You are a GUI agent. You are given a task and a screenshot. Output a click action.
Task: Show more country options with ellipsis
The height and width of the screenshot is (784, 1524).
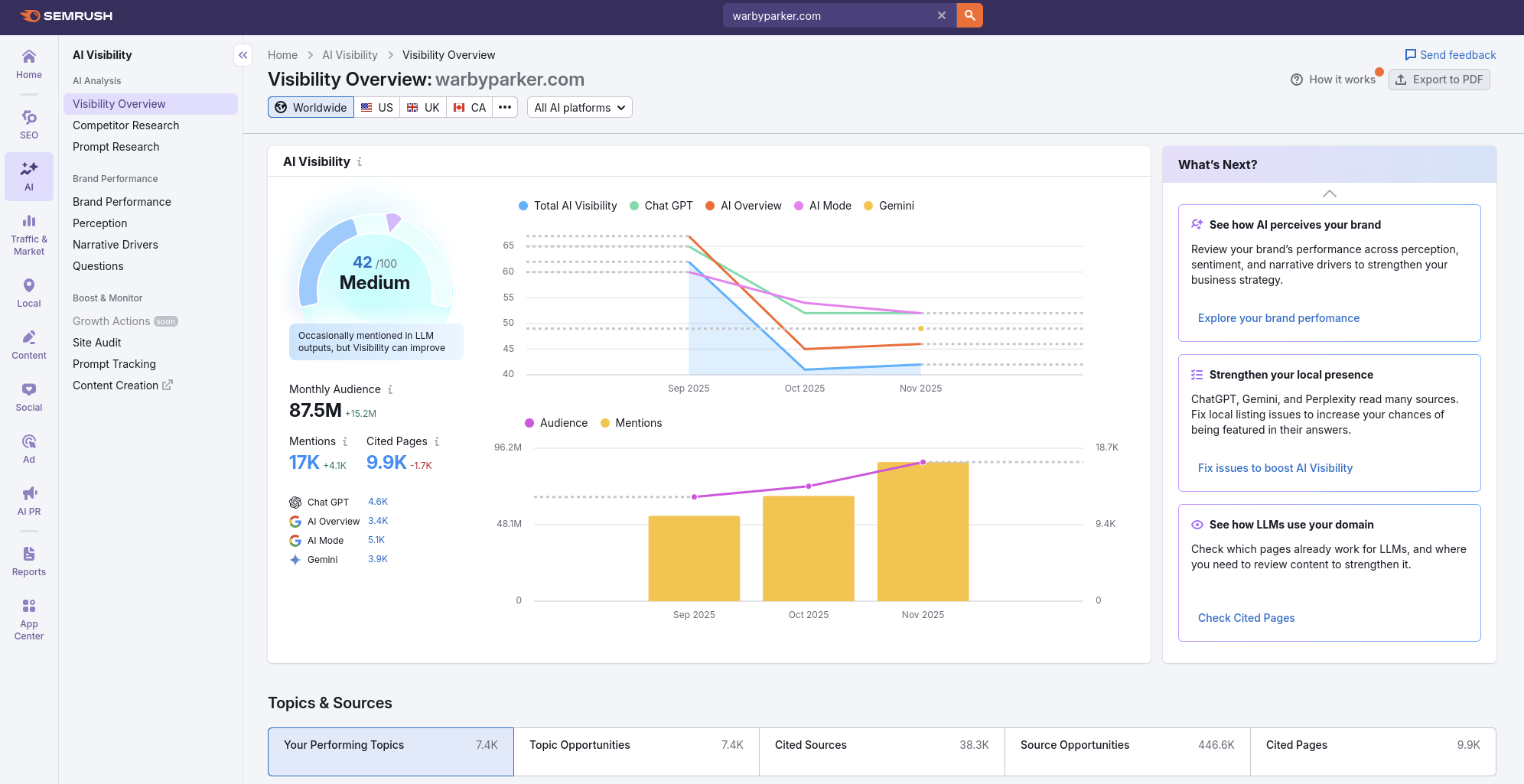coord(505,108)
